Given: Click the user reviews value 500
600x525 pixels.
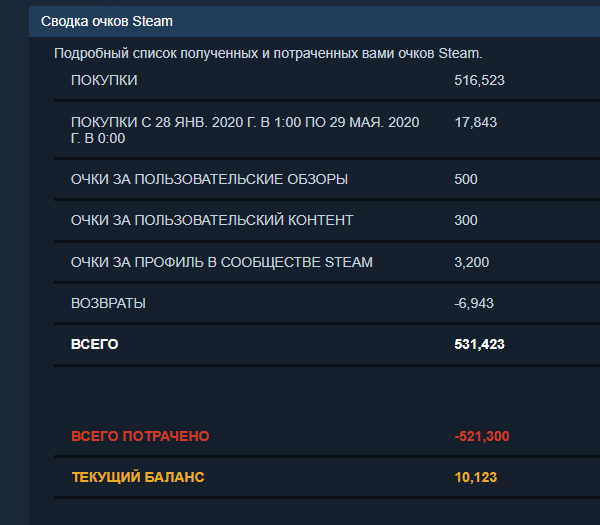Looking at the screenshot, I should click(x=466, y=179).
